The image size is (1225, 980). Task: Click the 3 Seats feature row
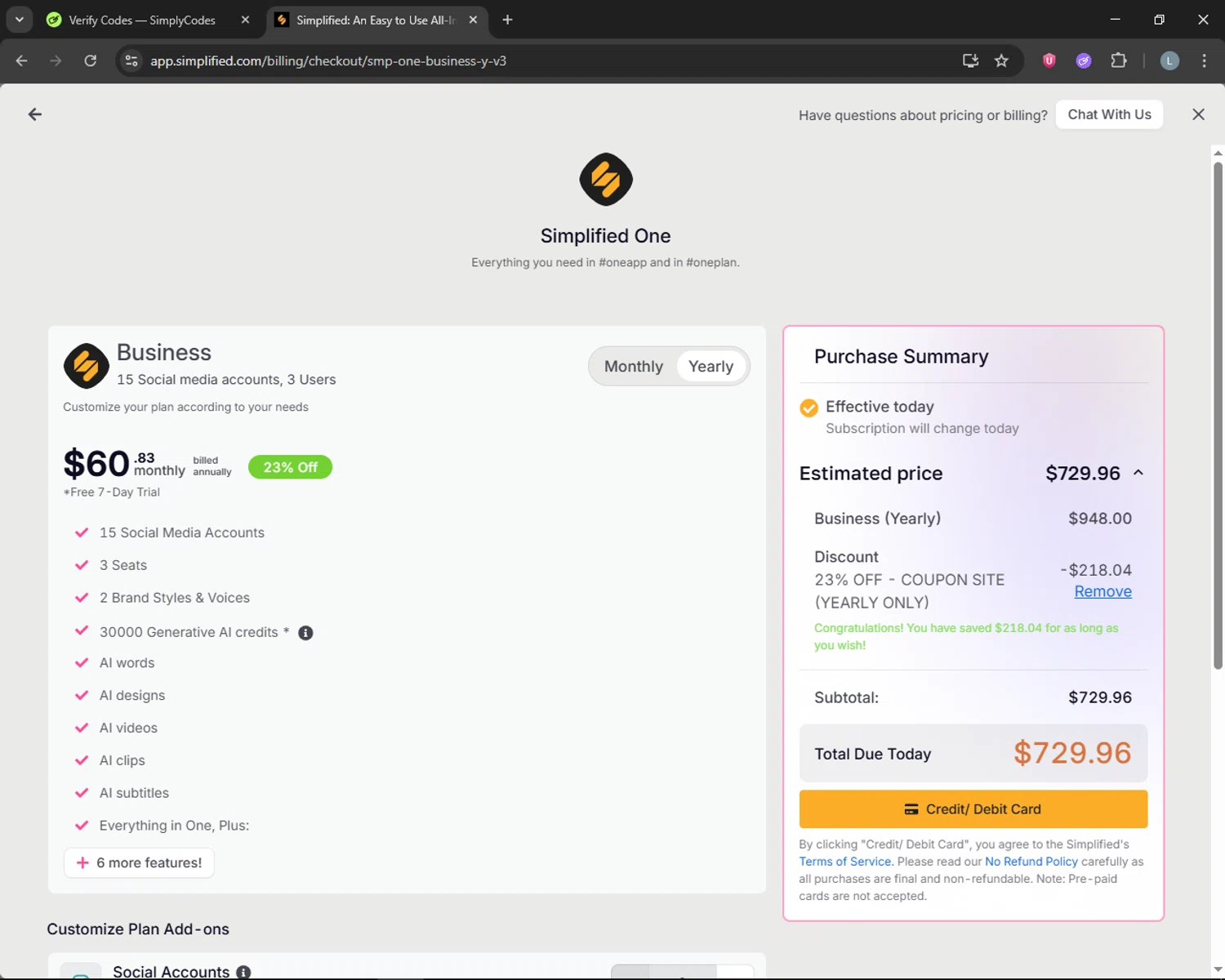click(123, 565)
